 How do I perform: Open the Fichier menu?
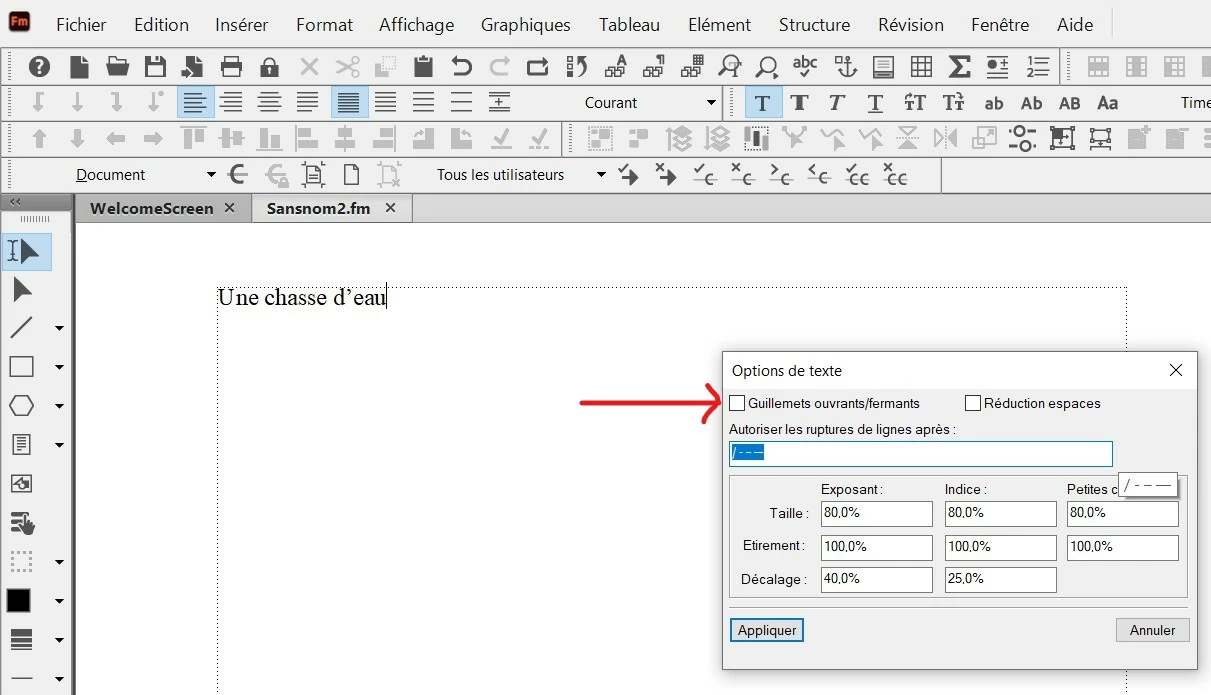[81, 24]
